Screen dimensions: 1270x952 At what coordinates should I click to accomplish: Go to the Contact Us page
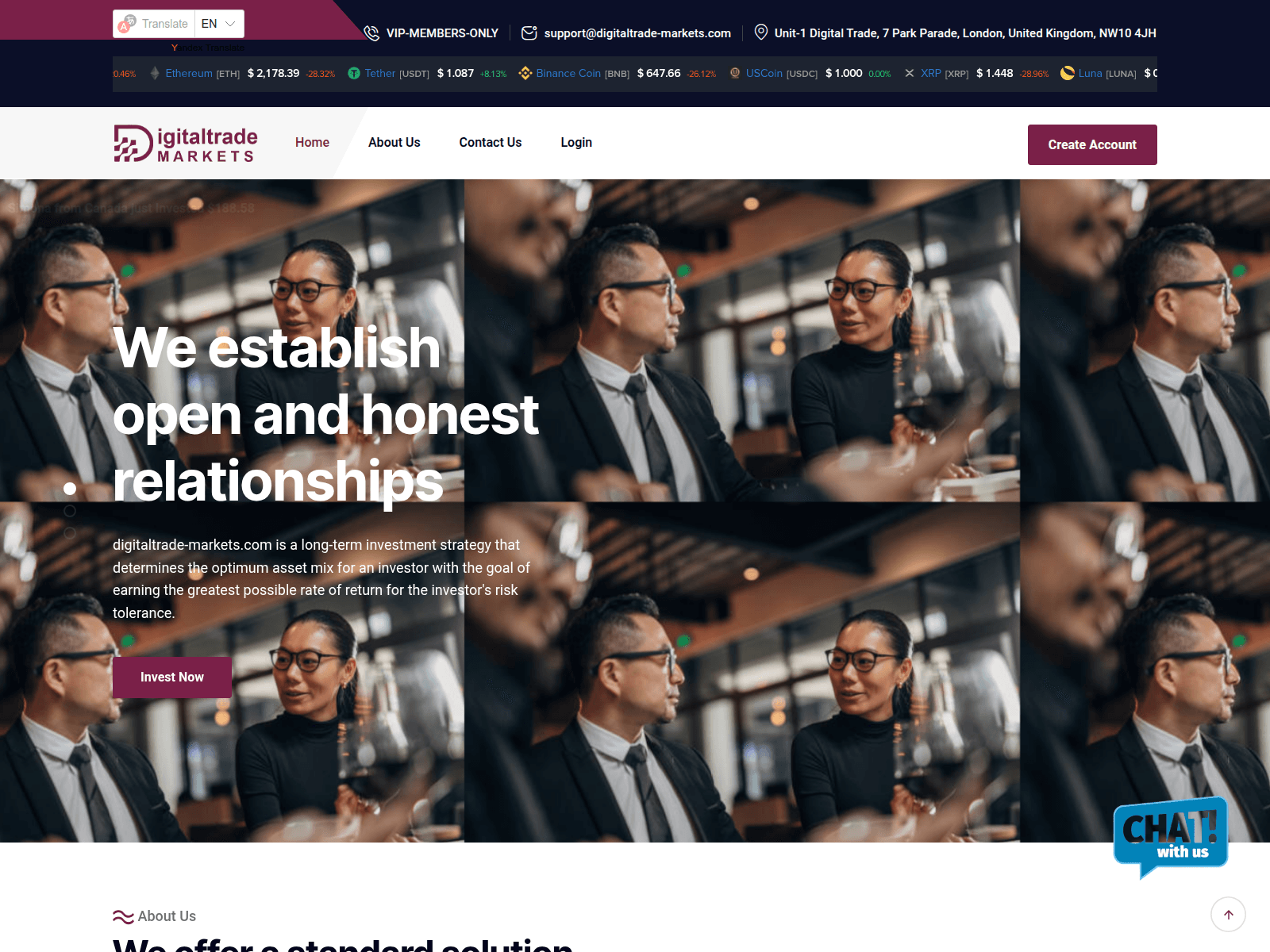(x=491, y=143)
